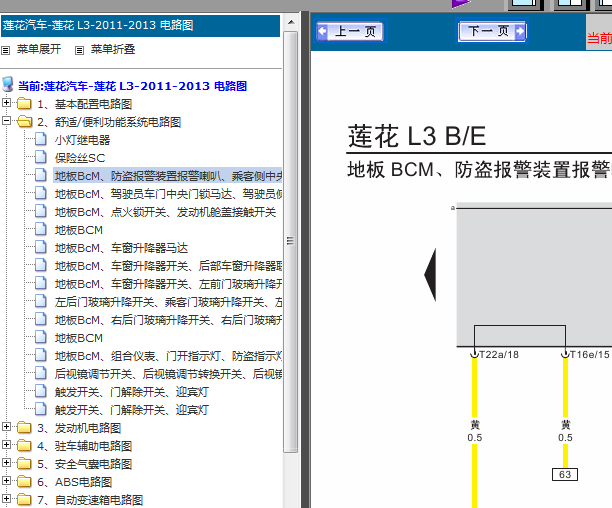Open the 小灯继电器 diagram page

click(x=82, y=140)
